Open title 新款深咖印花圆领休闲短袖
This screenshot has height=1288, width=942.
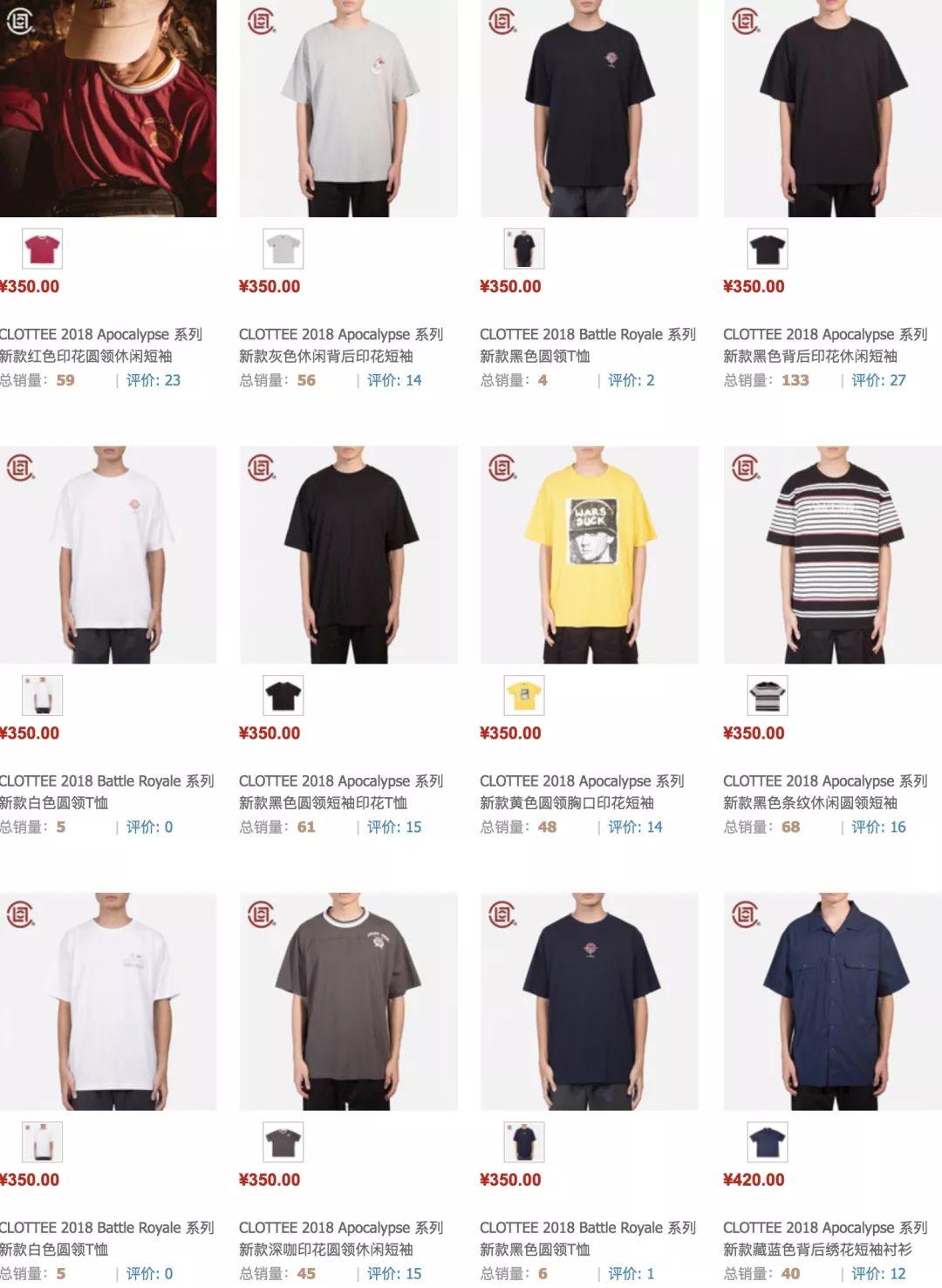point(326,1249)
